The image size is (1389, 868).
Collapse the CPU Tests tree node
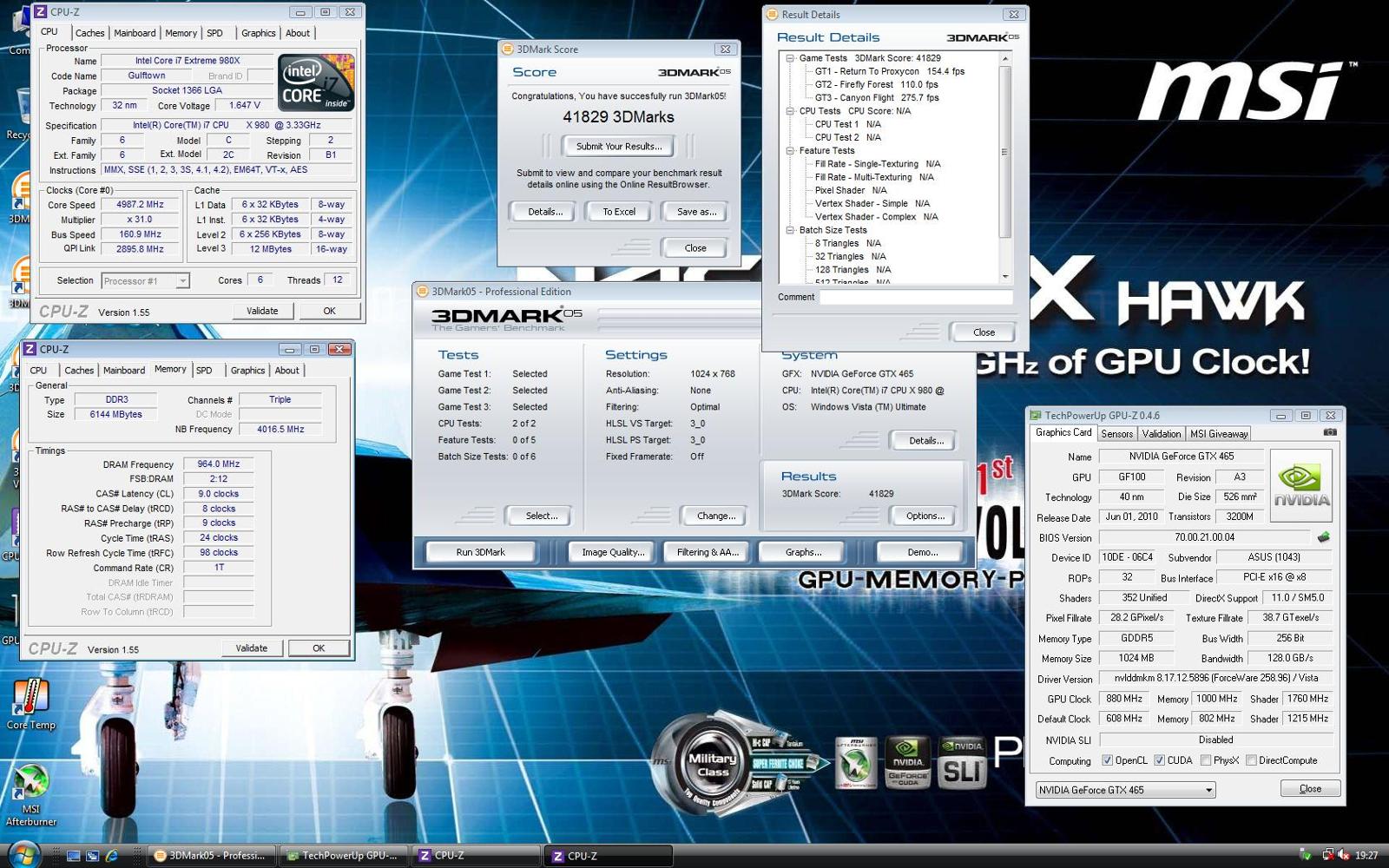coord(790,111)
